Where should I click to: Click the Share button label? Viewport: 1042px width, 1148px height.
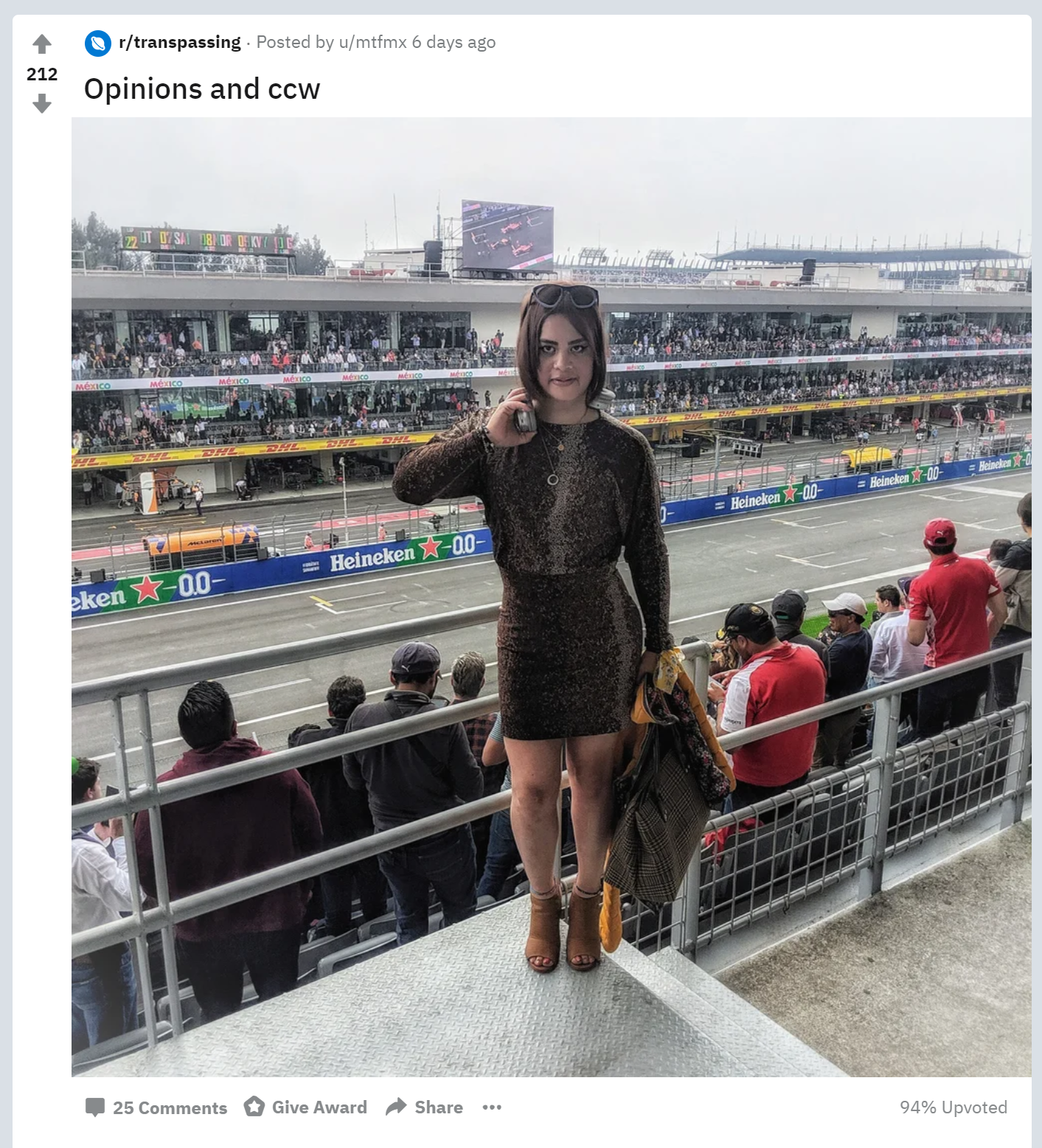coord(439,1107)
